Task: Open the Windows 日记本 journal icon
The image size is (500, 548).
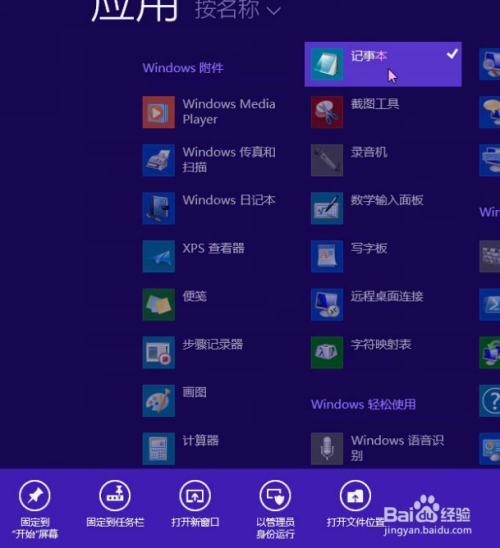Action: 159,208
